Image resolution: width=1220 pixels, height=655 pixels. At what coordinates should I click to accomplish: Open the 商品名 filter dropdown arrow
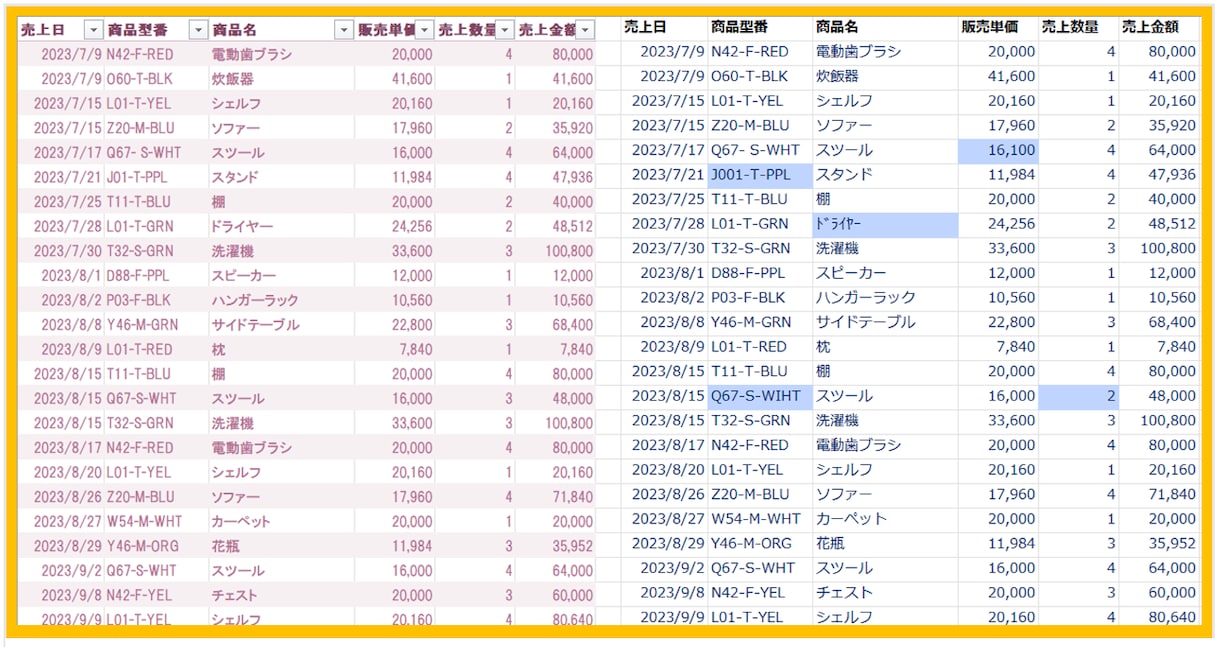click(x=344, y=30)
